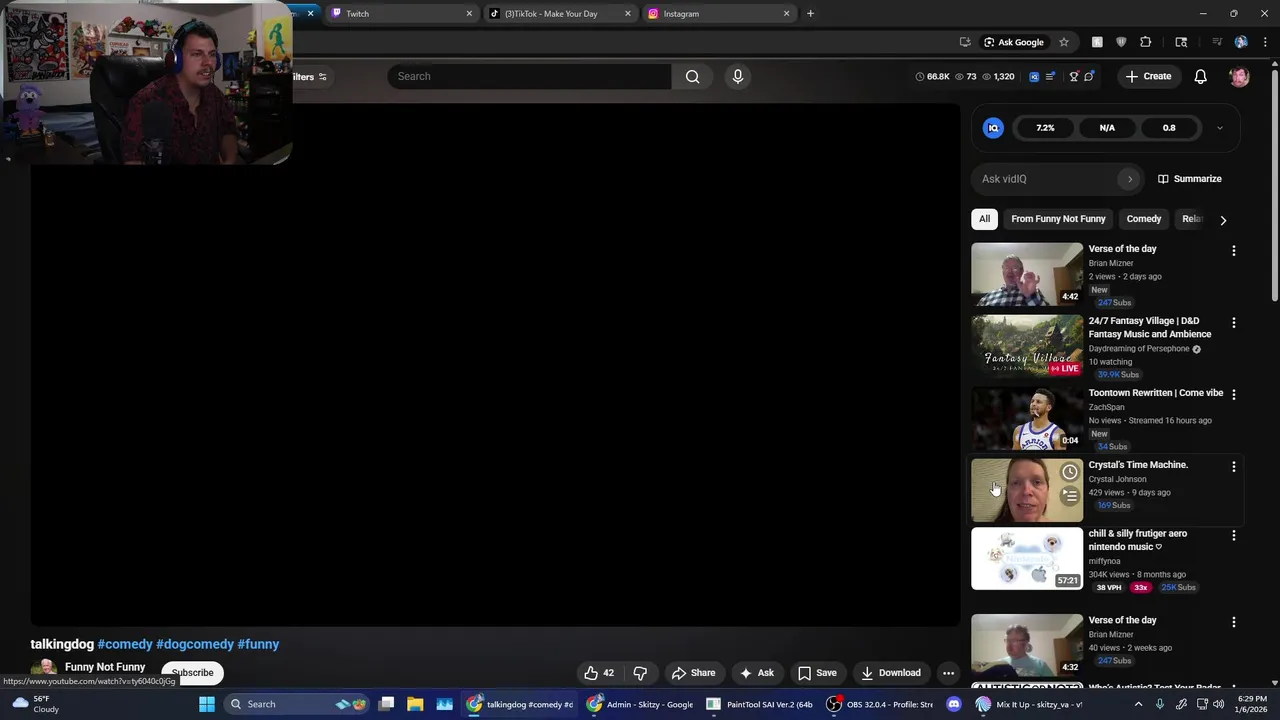The height and width of the screenshot is (720, 1280).
Task: Like the video with thumbs up
Action: [599, 673]
